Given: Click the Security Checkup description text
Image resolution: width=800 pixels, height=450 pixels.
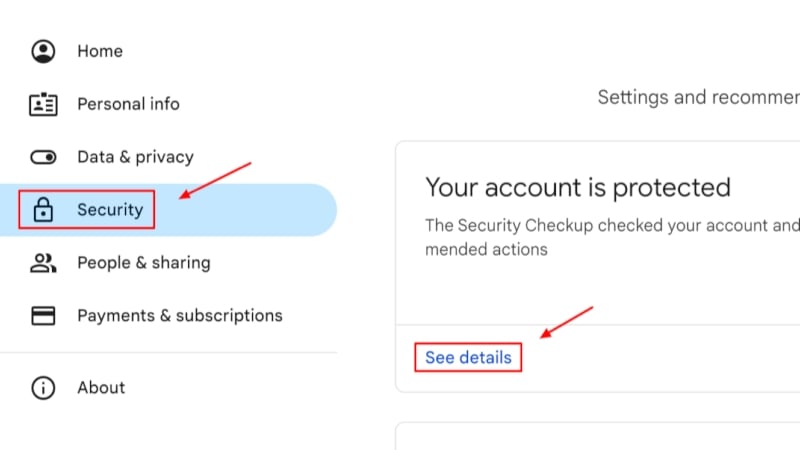Looking at the screenshot, I should tap(611, 237).
